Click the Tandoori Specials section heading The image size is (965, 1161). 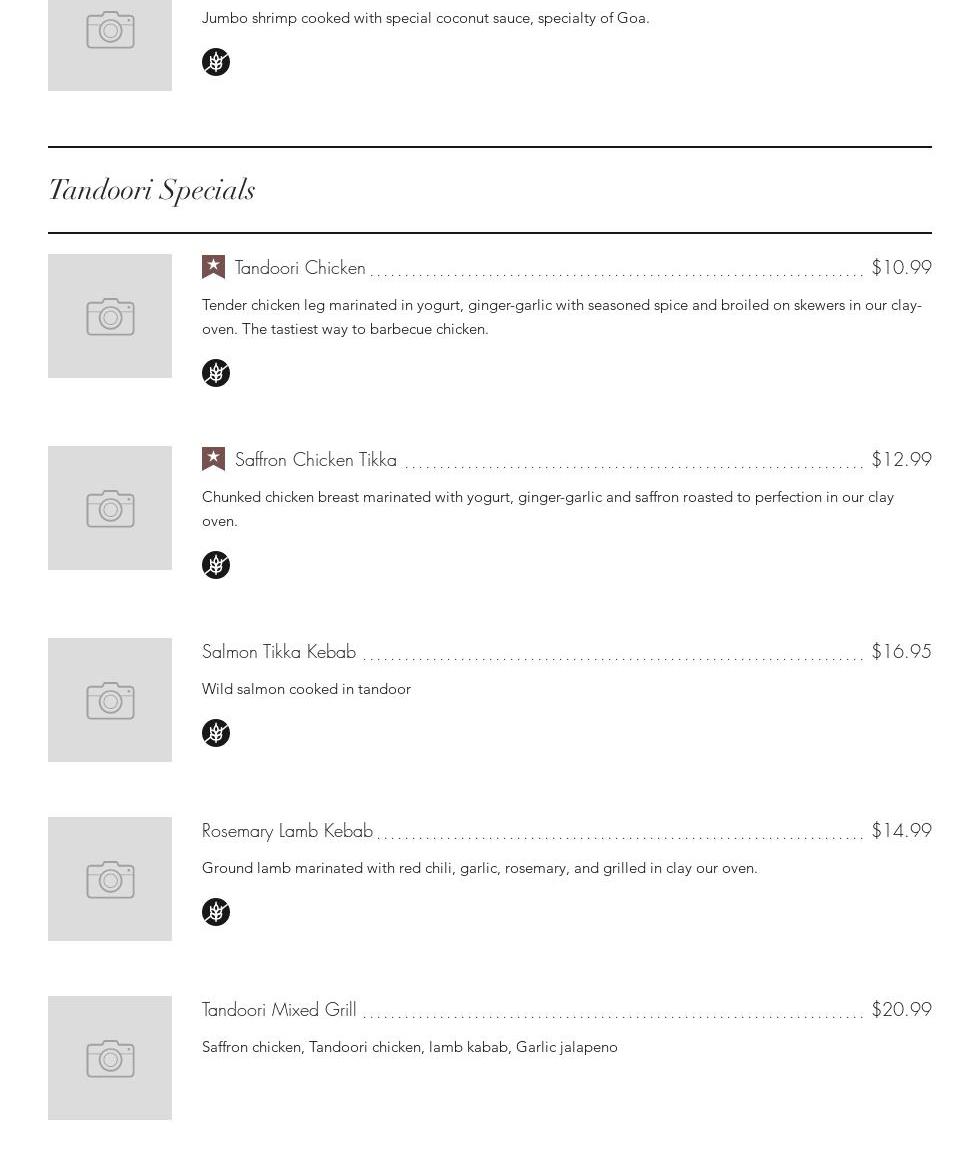point(152,190)
